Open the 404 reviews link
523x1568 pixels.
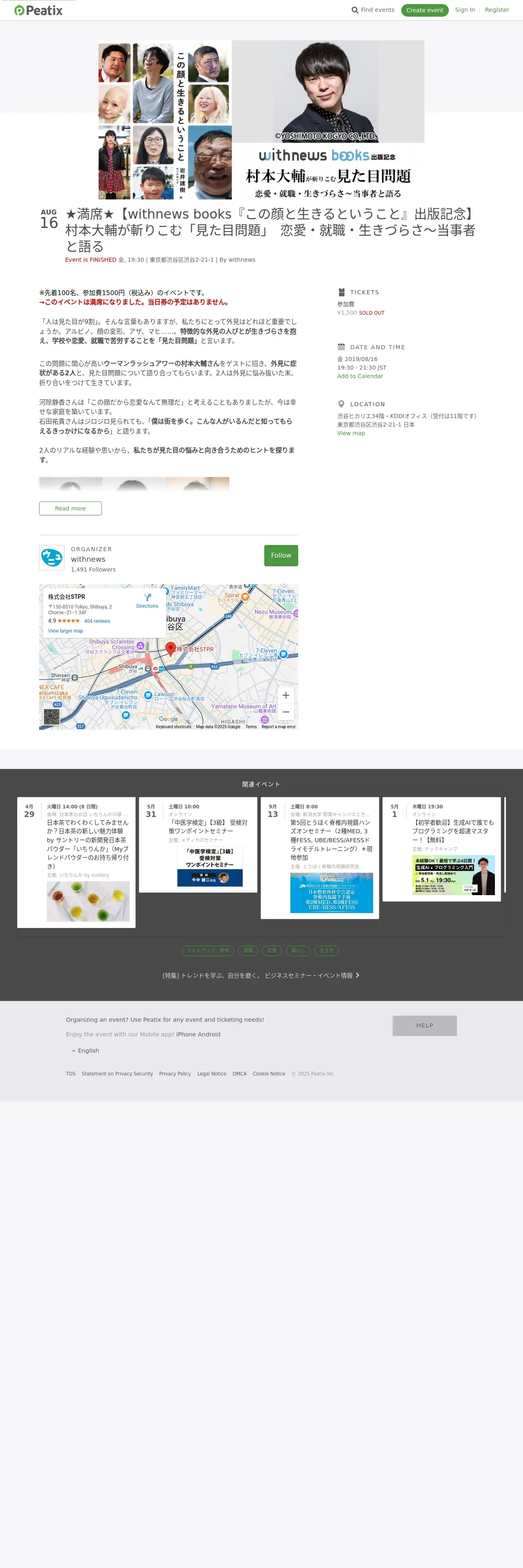pos(97,622)
